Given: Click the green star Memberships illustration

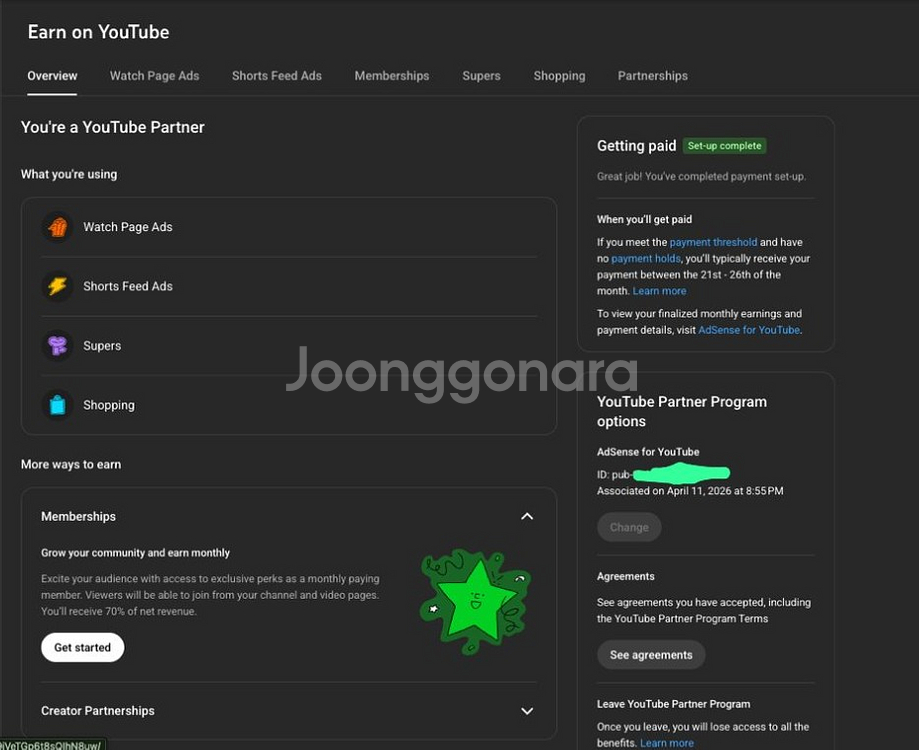Looking at the screenshot, I should [x=475, y=601].
